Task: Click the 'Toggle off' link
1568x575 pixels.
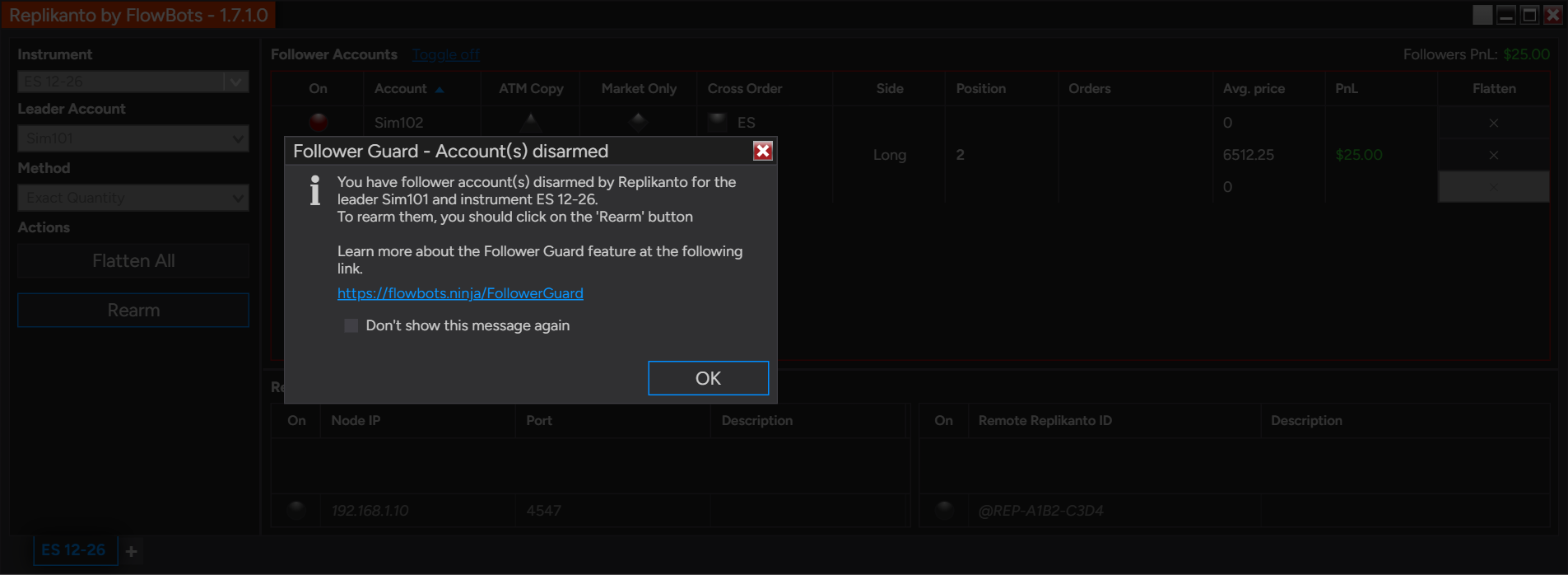Action: [x=446, y=54]
